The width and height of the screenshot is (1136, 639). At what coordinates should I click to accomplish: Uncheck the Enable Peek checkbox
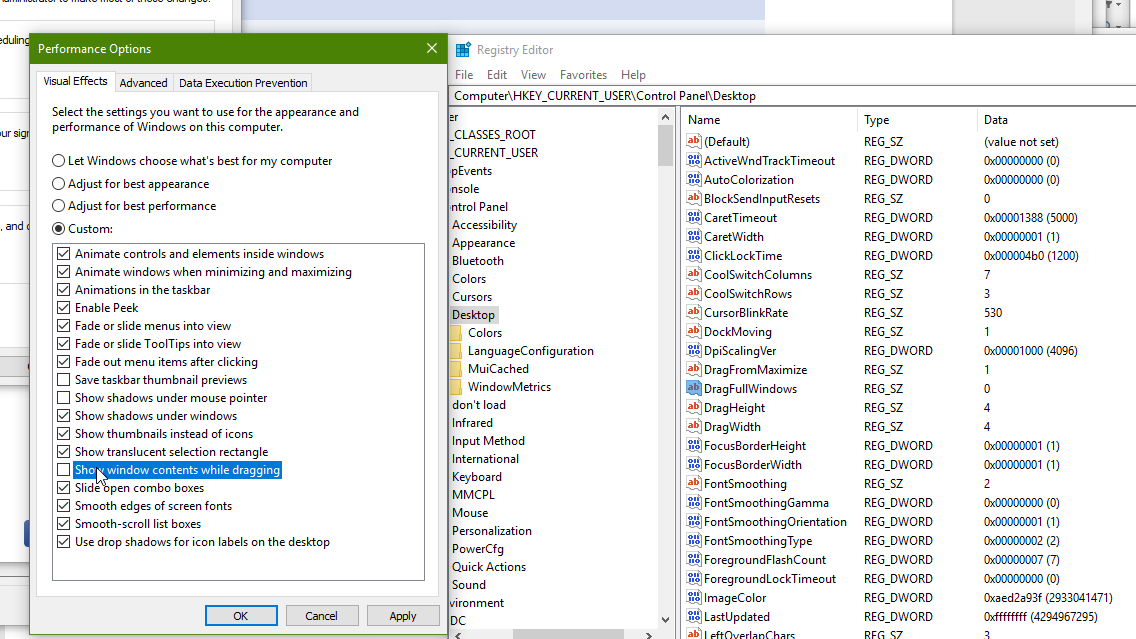pos(64,308)
